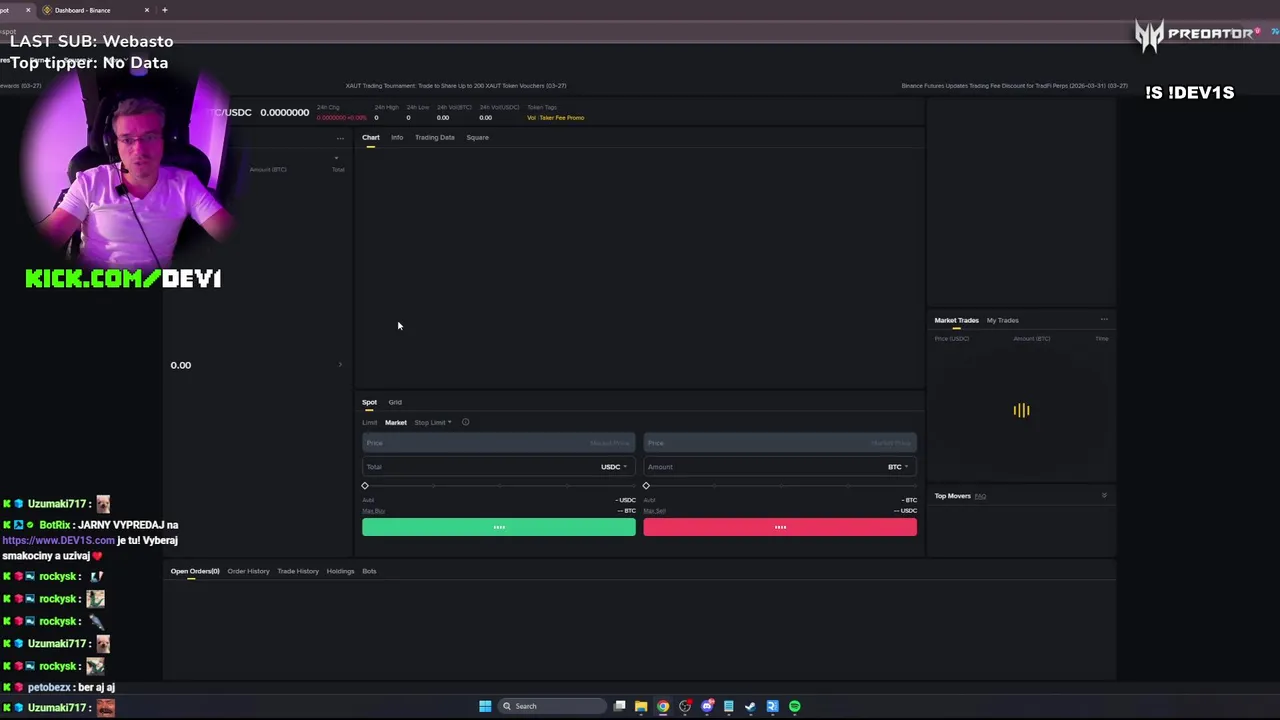Open the Square tab
Screen dimensions: 1280x720
(477, 137)
